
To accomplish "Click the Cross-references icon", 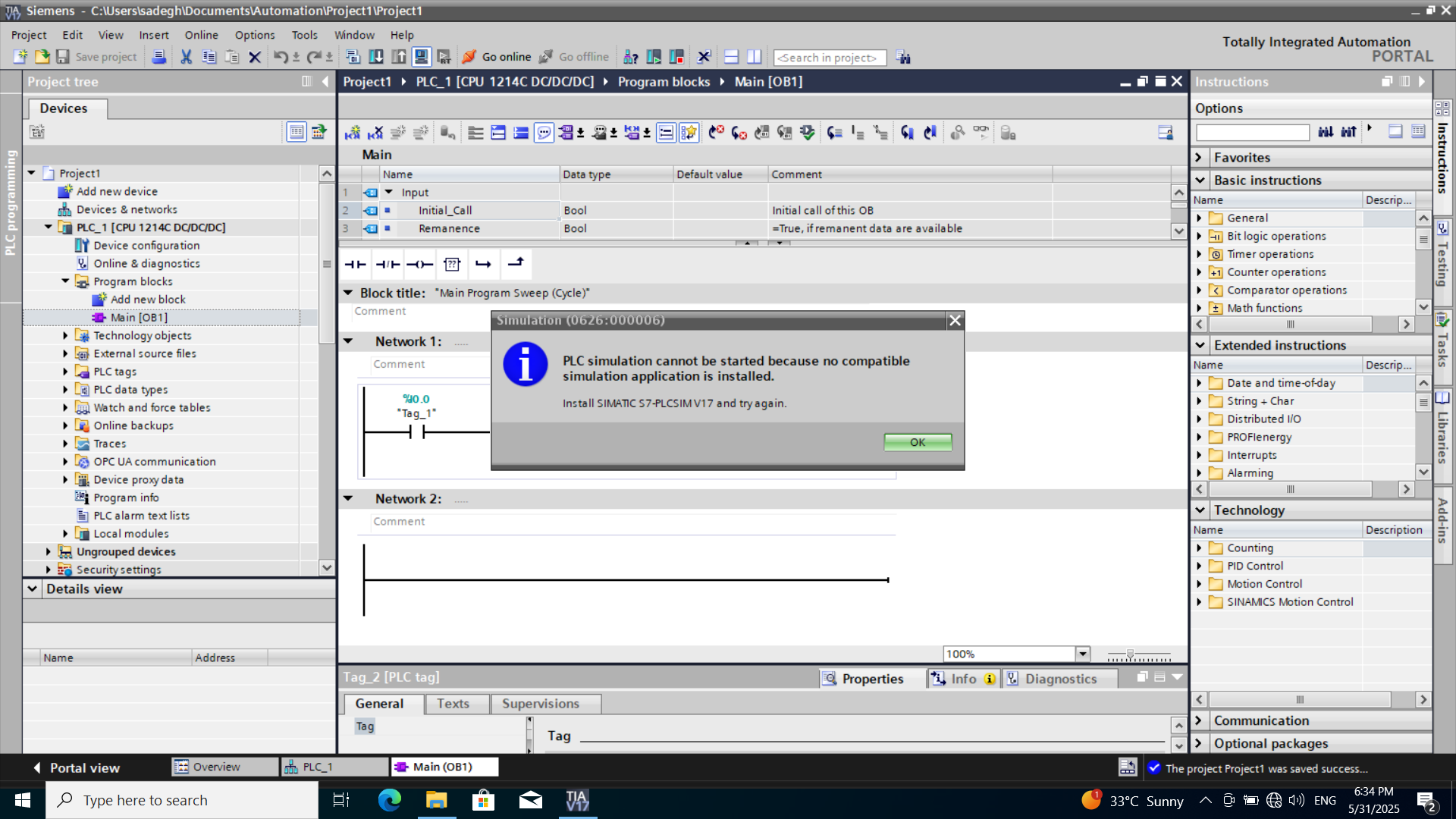I will (704, 57).
